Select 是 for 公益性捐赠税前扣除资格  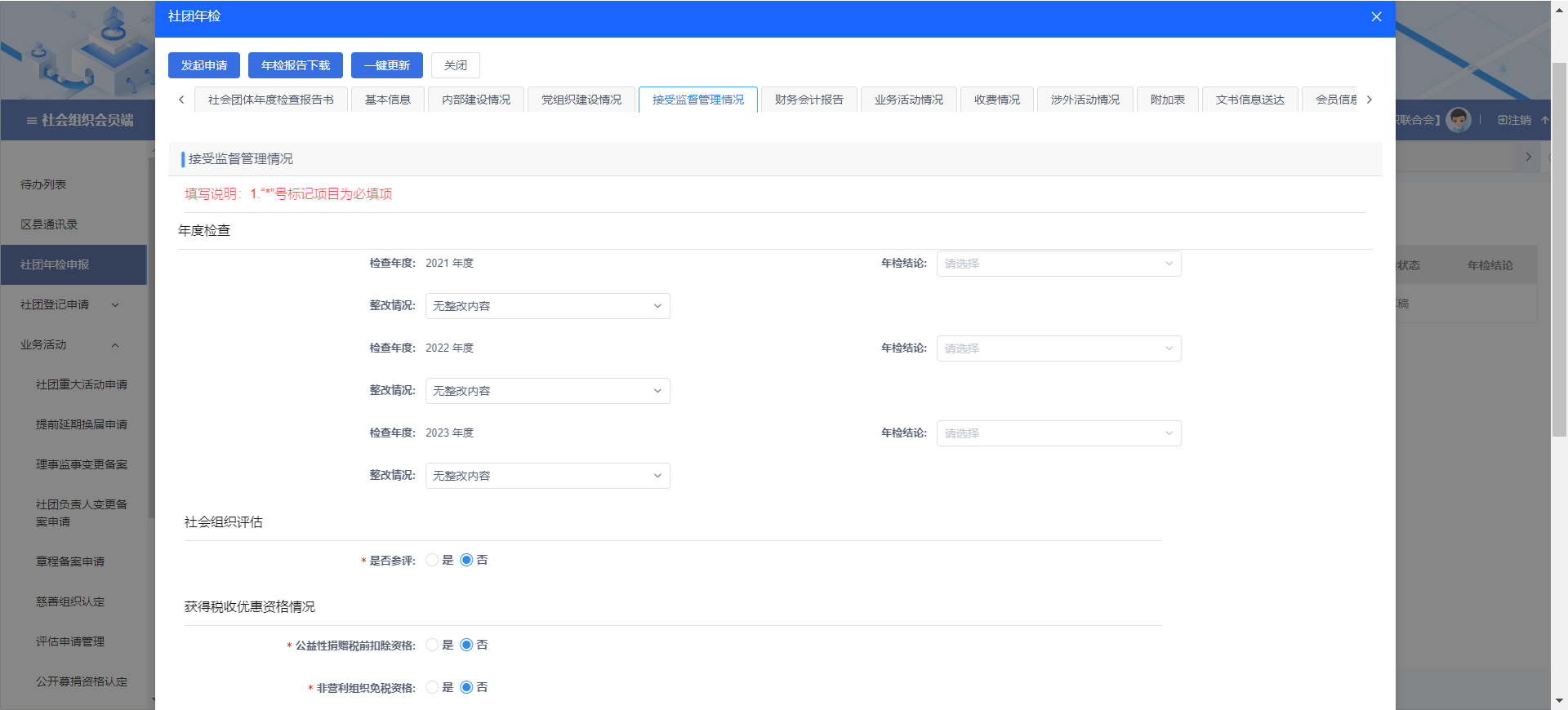432,646
